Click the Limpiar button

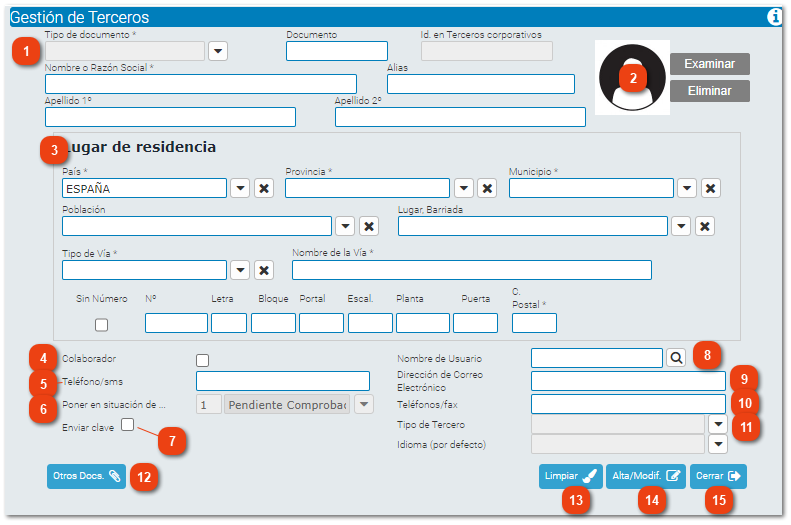pos(571,476)
